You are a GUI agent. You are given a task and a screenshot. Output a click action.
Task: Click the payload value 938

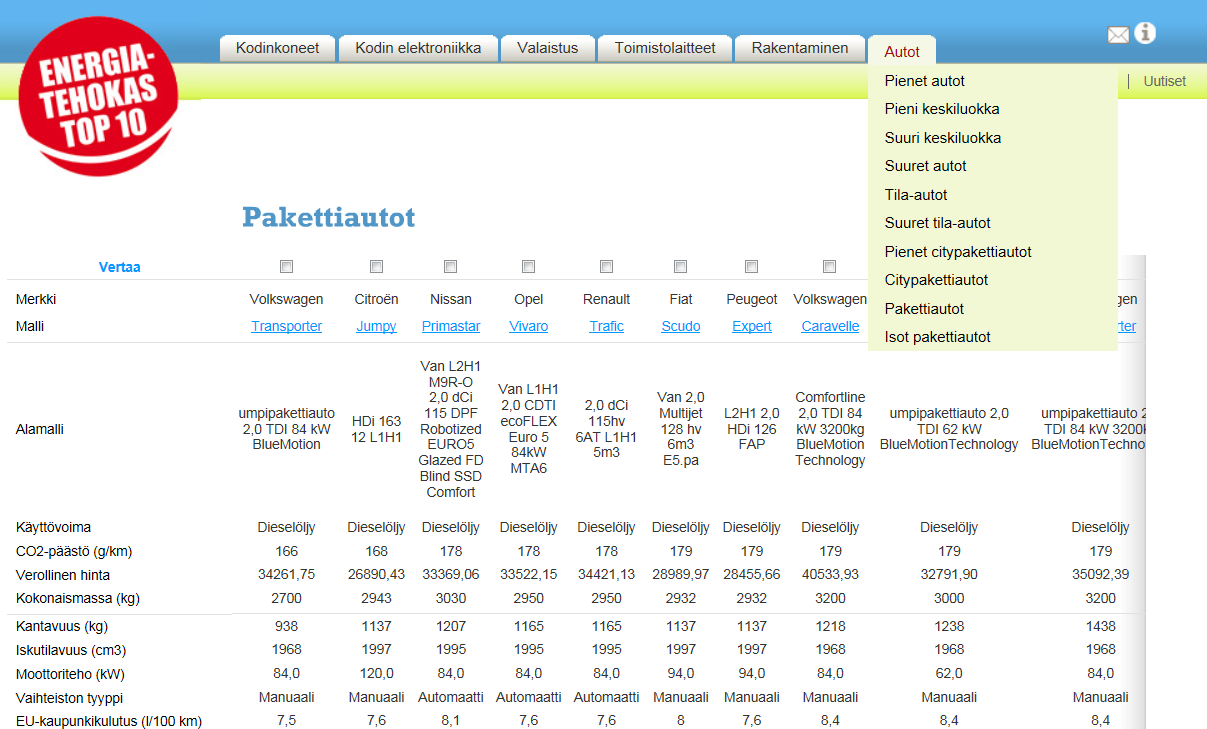pyautogui.click(x=287, y=626)
